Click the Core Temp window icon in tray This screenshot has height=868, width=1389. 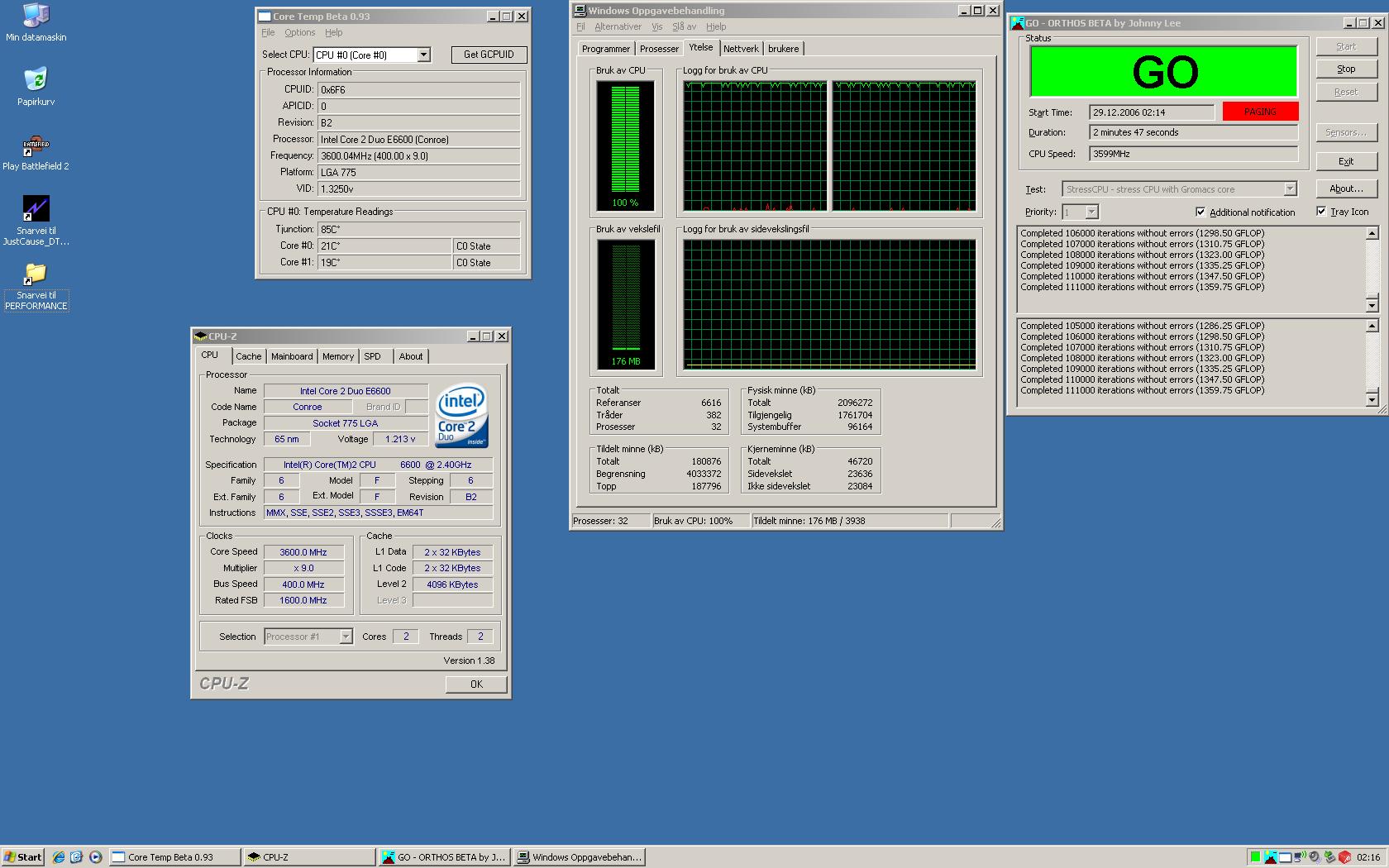1285,857
